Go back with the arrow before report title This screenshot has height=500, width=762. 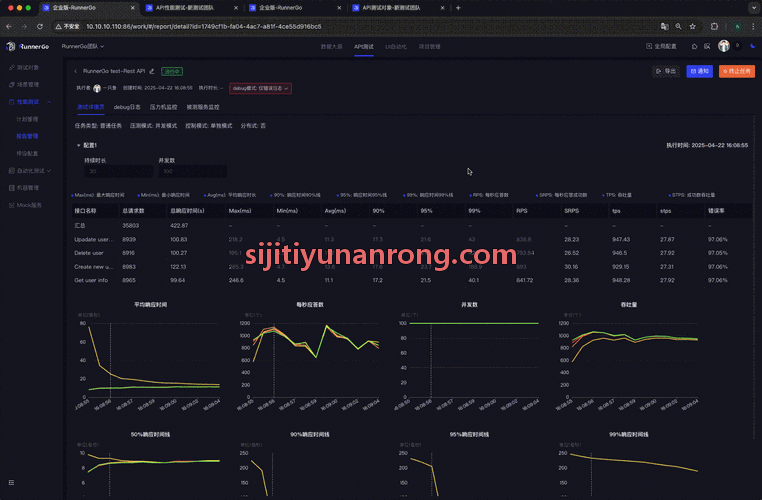click(x=76, y=71)
